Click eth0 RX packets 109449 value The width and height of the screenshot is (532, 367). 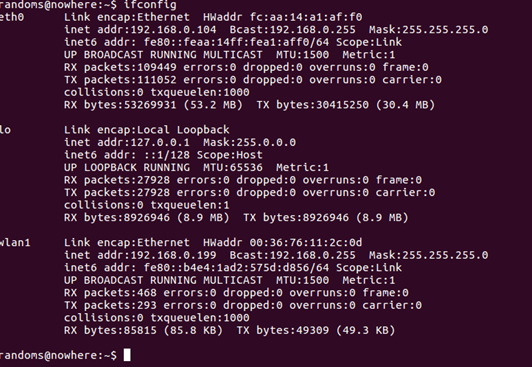click(x=156, y=67)
